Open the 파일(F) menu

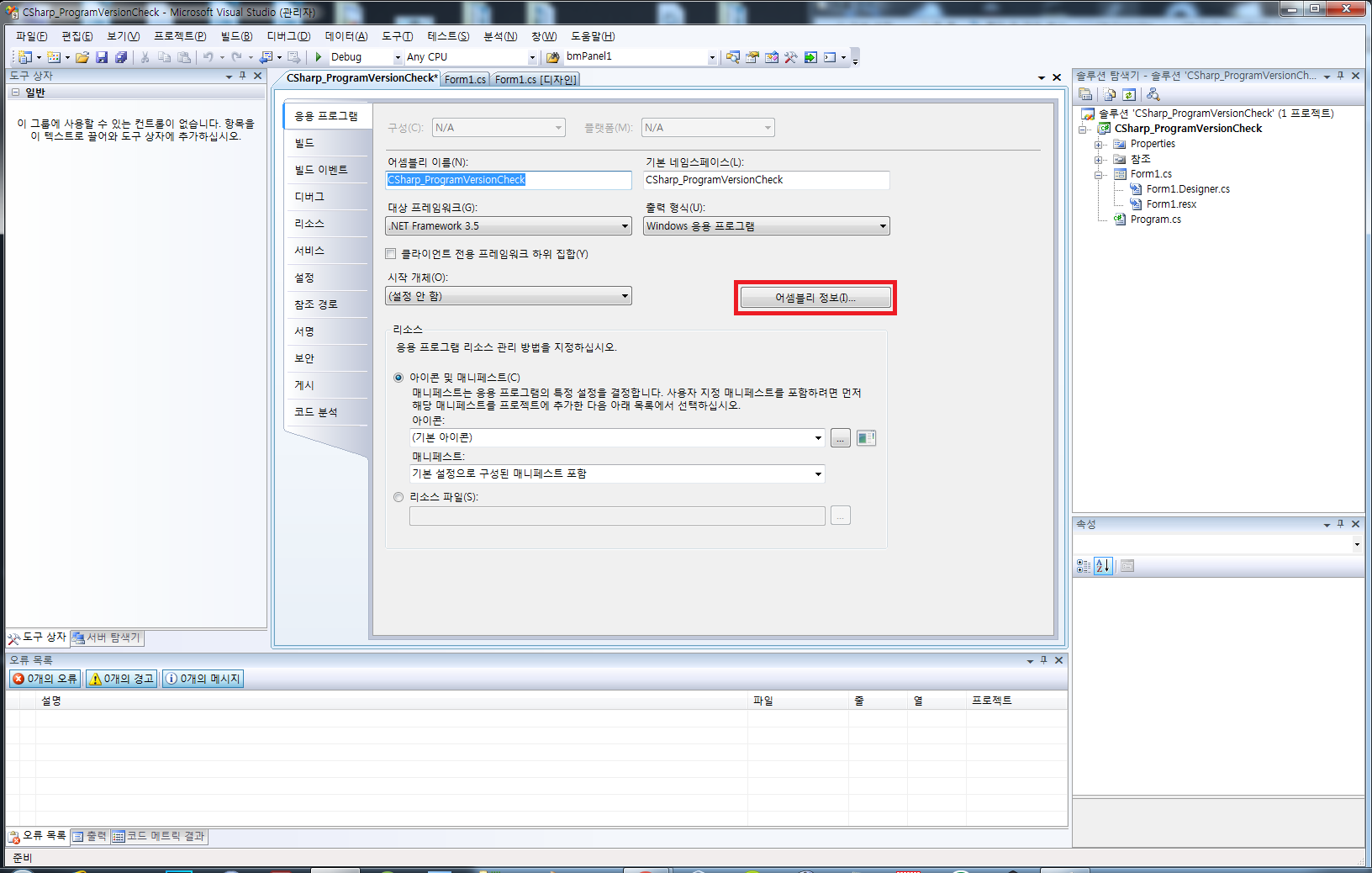(x=31, y=36)
